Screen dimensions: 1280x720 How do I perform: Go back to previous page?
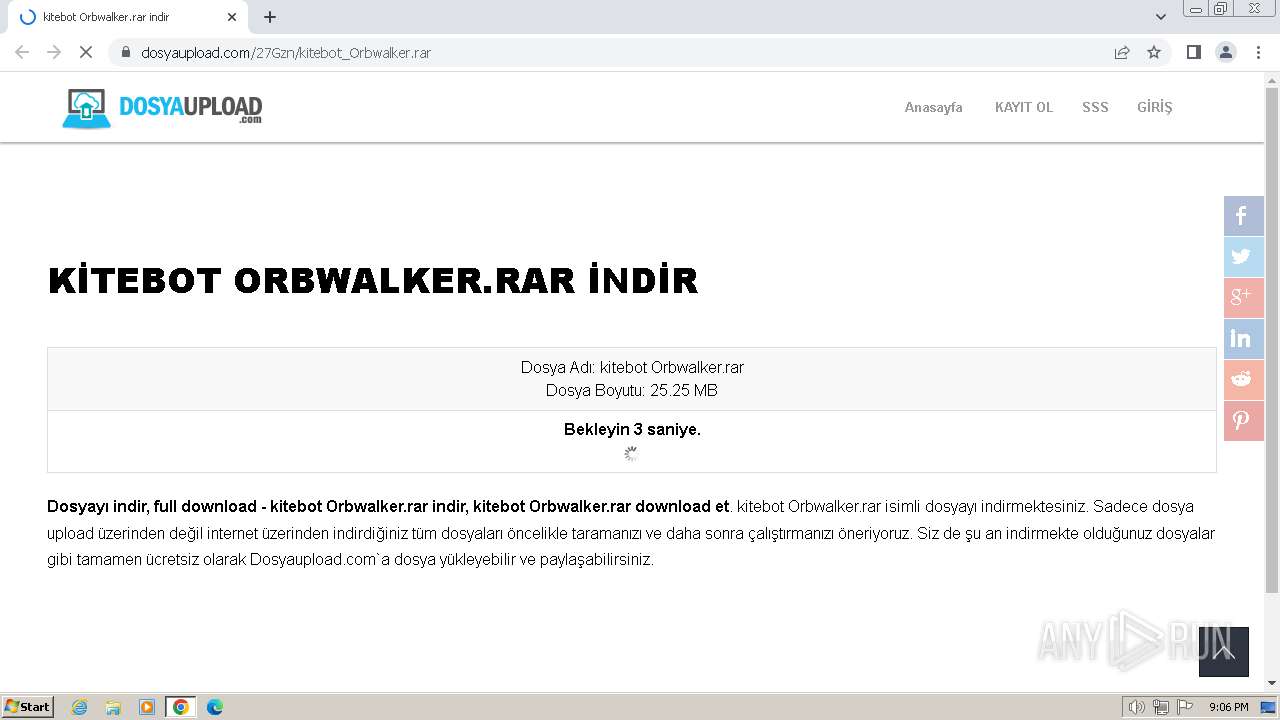[22, 52]
